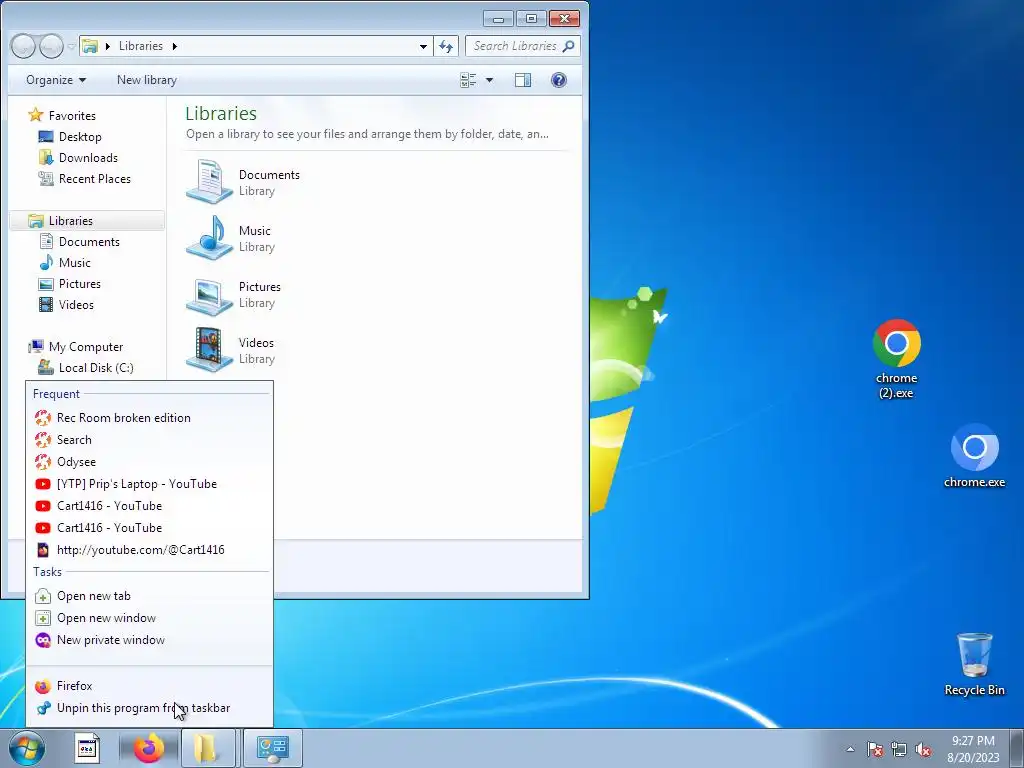Click the Libraries breadcrumb in address bar
Image resolution: width=1024 pixels, height=768 pixels.
[x=140, y=46]
